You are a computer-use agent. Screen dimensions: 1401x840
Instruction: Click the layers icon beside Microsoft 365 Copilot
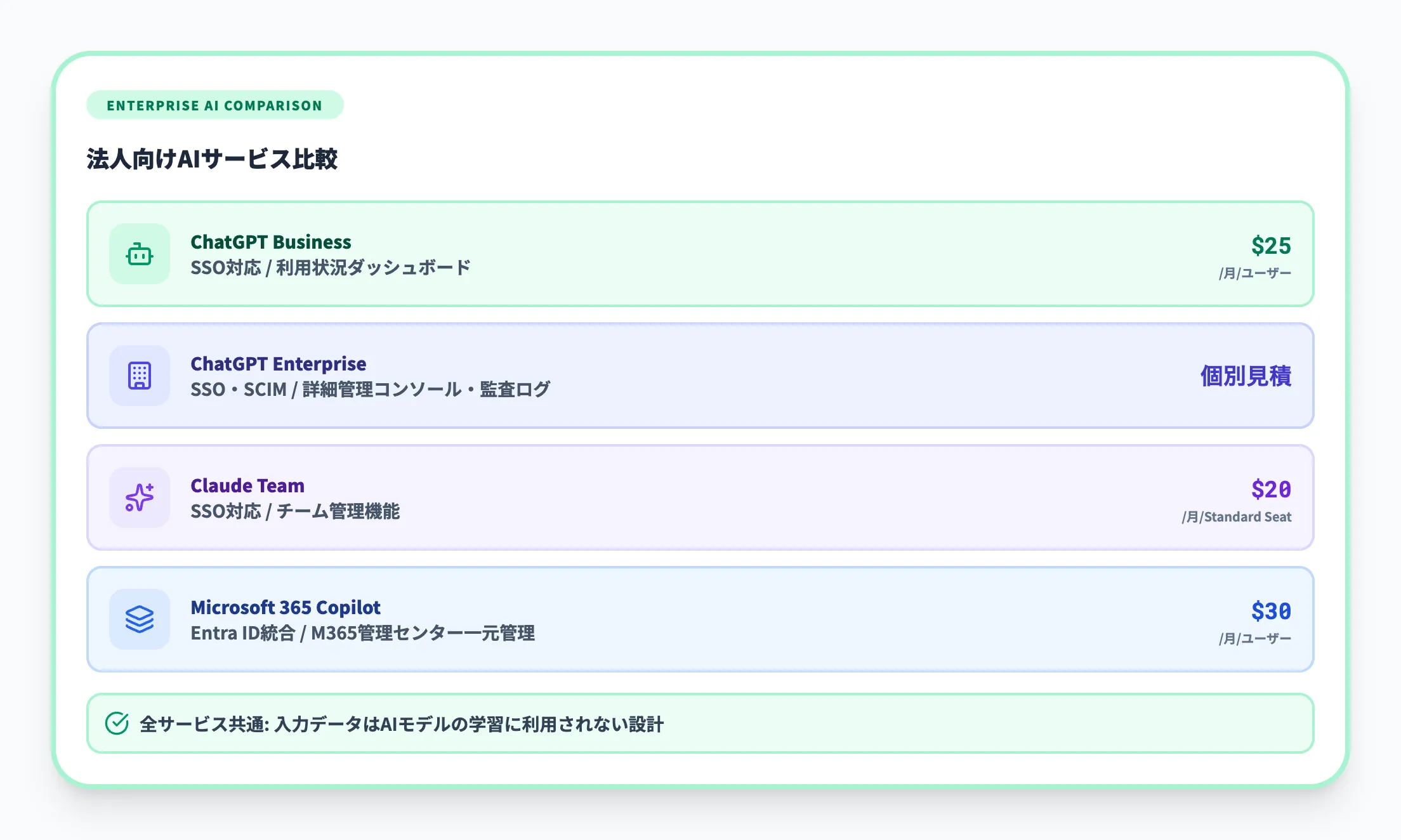point(140,619)
